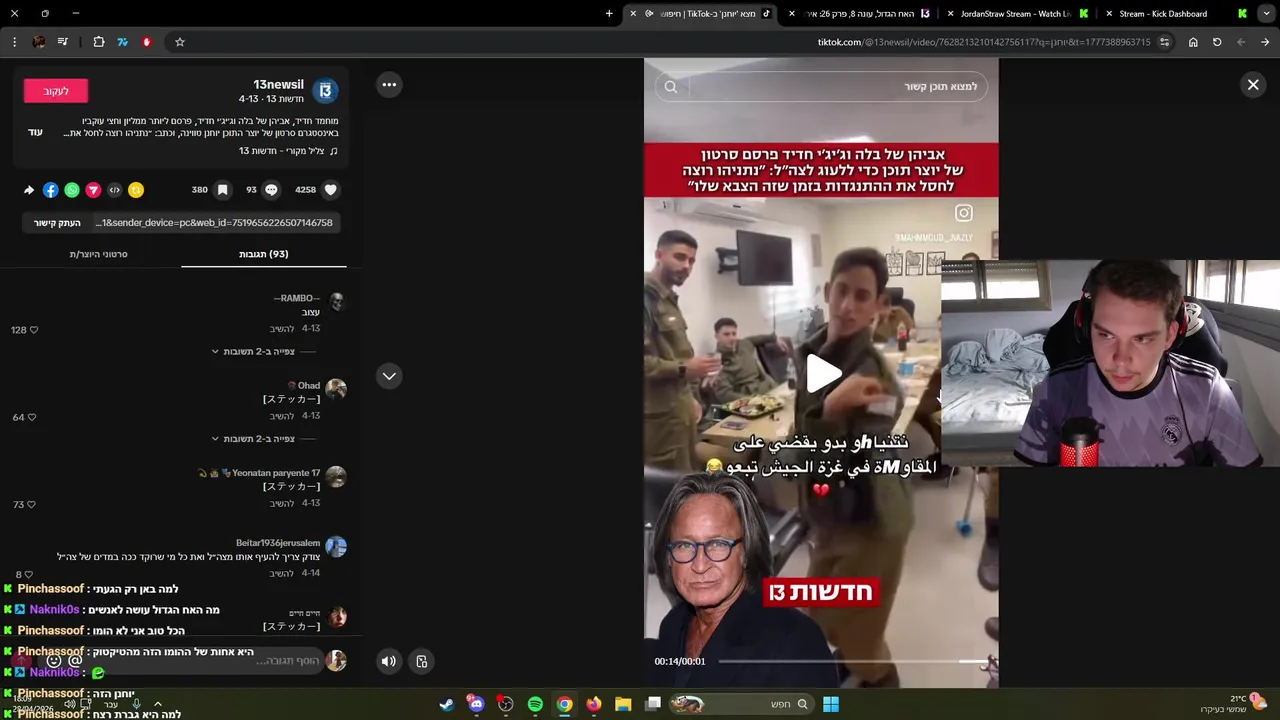Bookmark page with star icon
Image resolution: width=1280 pixels, height=720 pixels.
point(180,42)
